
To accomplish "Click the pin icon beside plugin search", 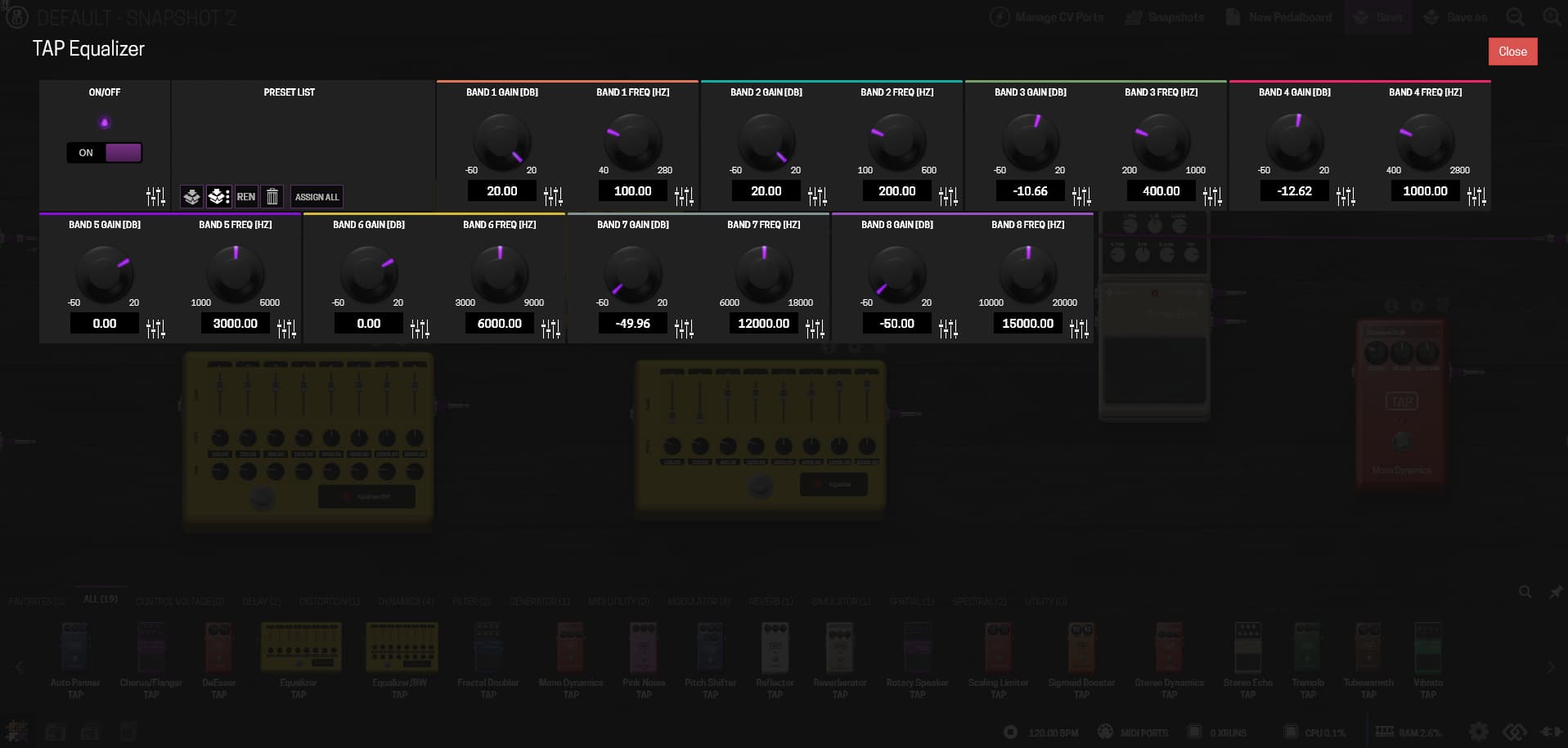I will coord(1556,592).
